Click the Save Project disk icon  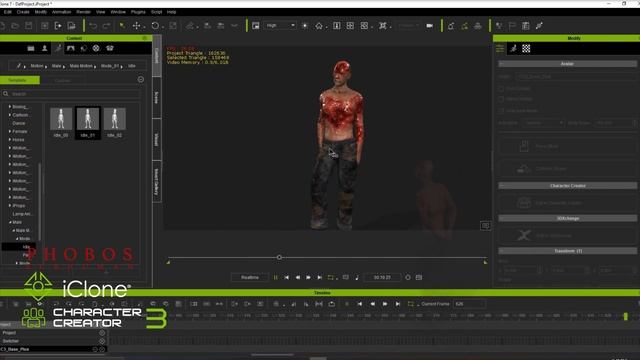pos(29,26)
